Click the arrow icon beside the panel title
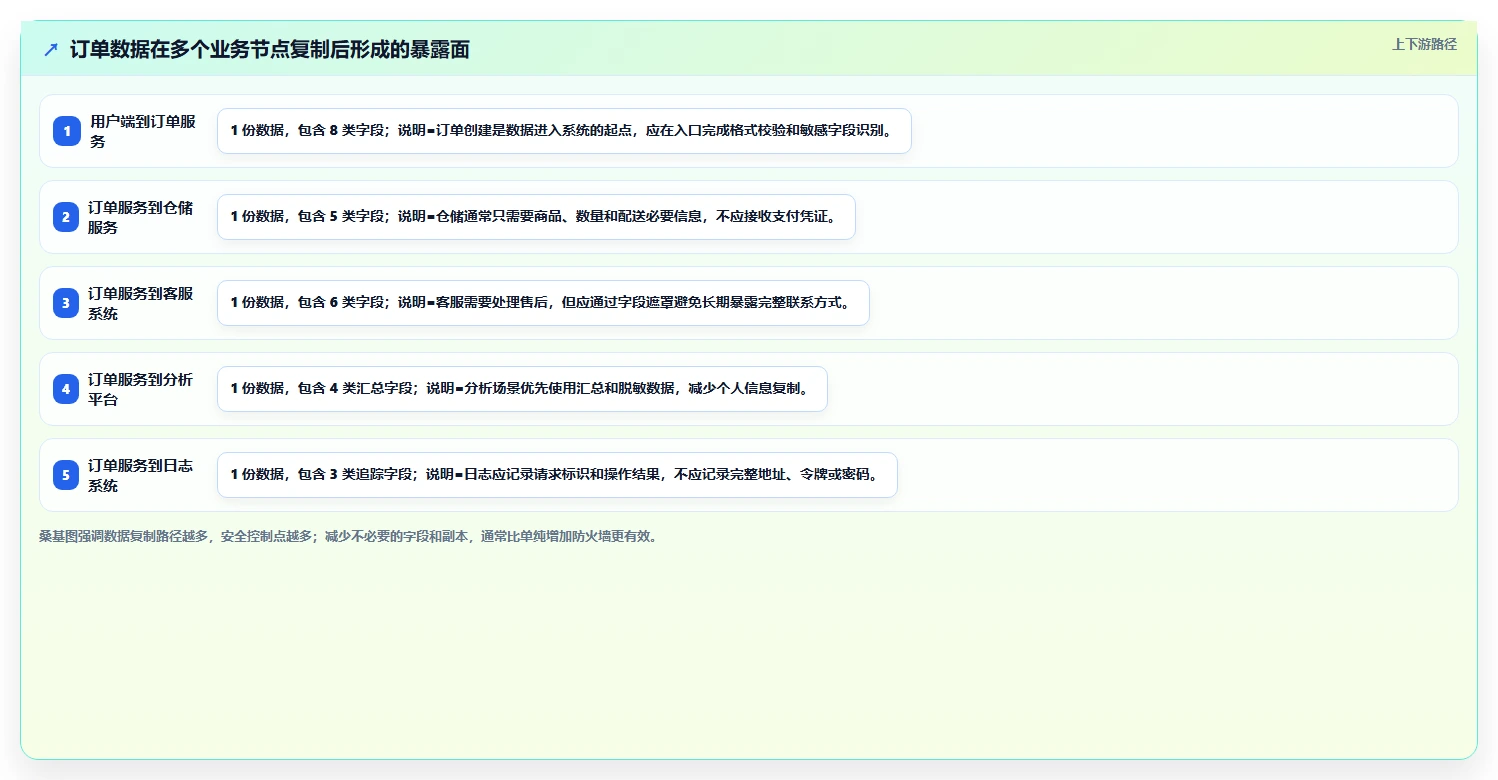This screenshot has height=780, width=1498. tap(51, 49)
